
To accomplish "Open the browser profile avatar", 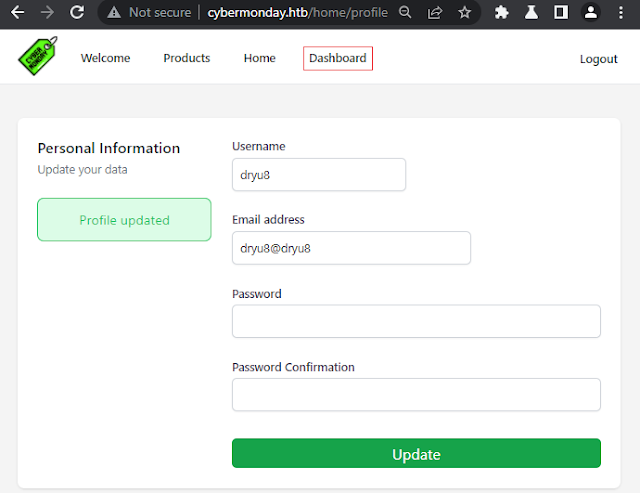I will tap(591, 12).
